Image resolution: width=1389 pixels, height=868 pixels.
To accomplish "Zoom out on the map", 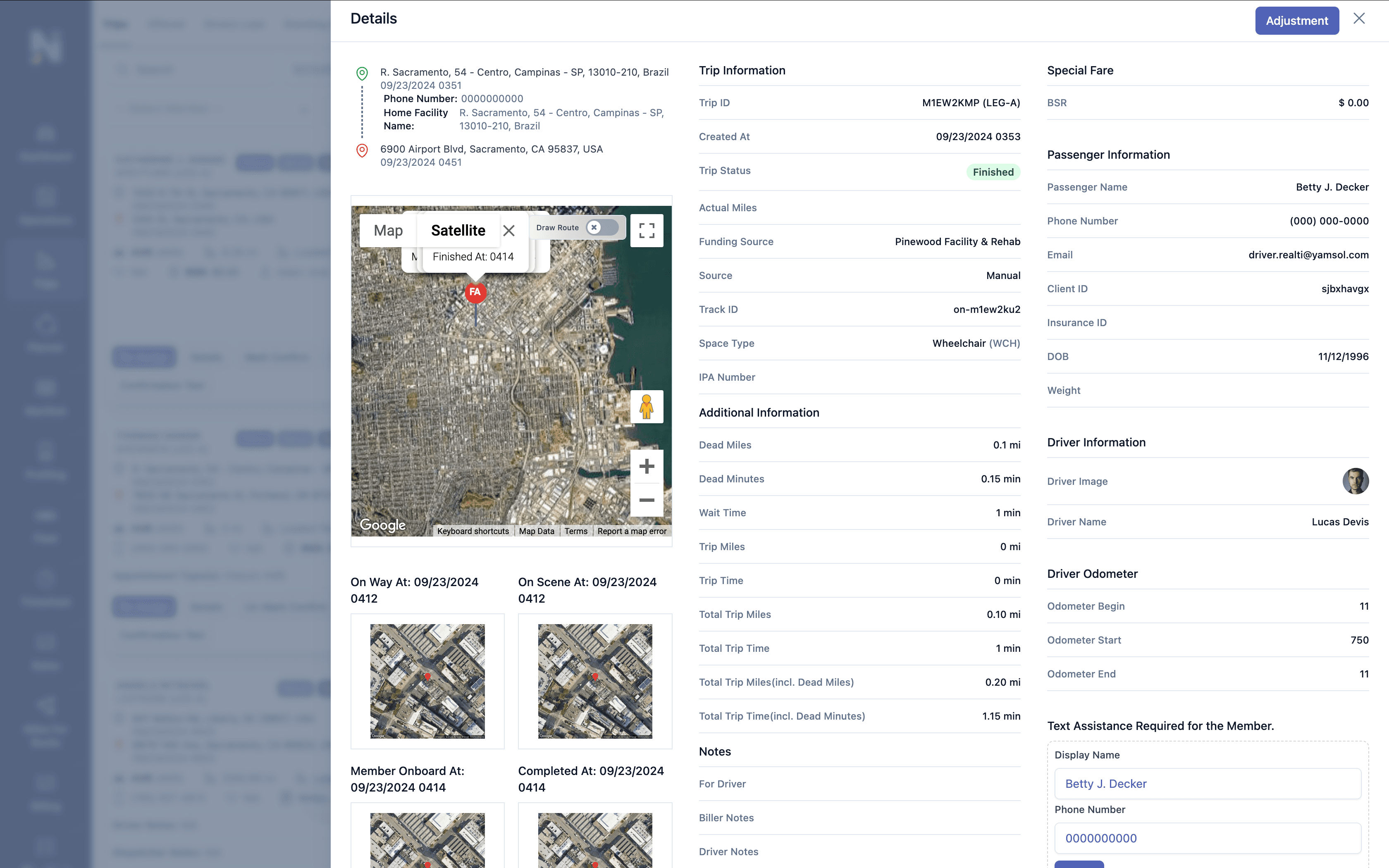I will (x=646, y=500).
